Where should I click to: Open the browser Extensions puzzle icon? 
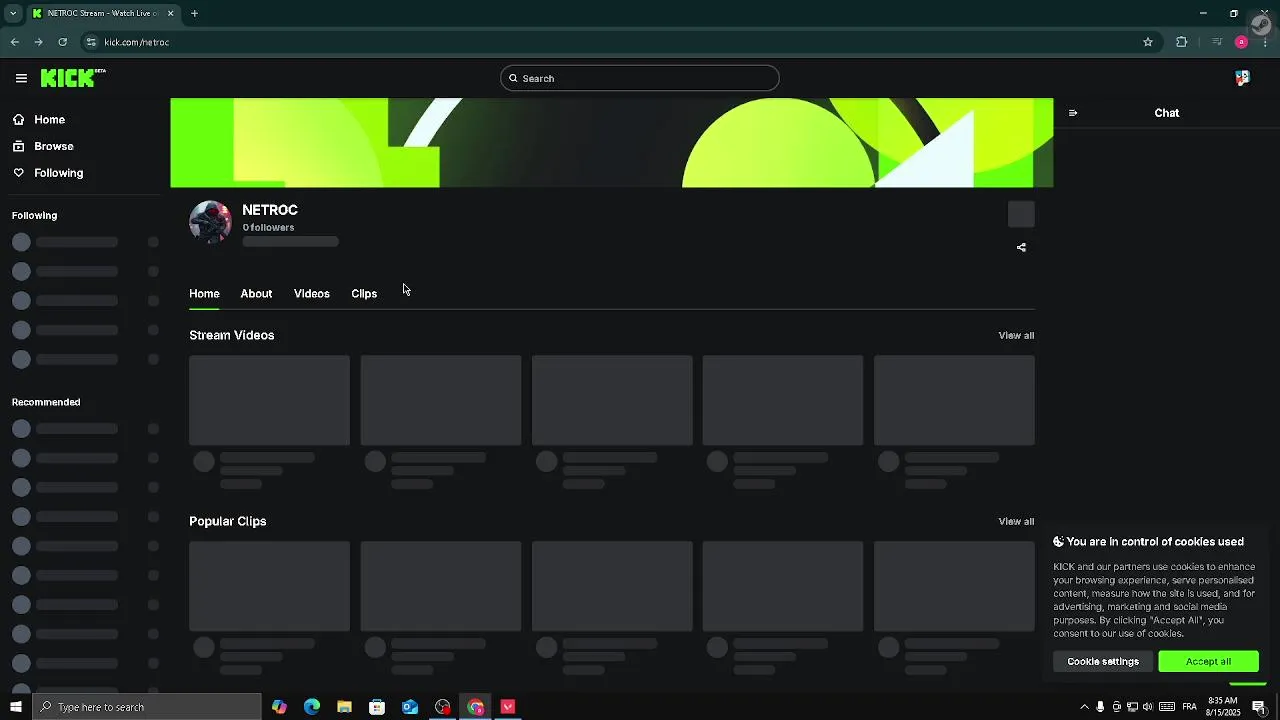pyautogui.click(x=1182, y=42)
